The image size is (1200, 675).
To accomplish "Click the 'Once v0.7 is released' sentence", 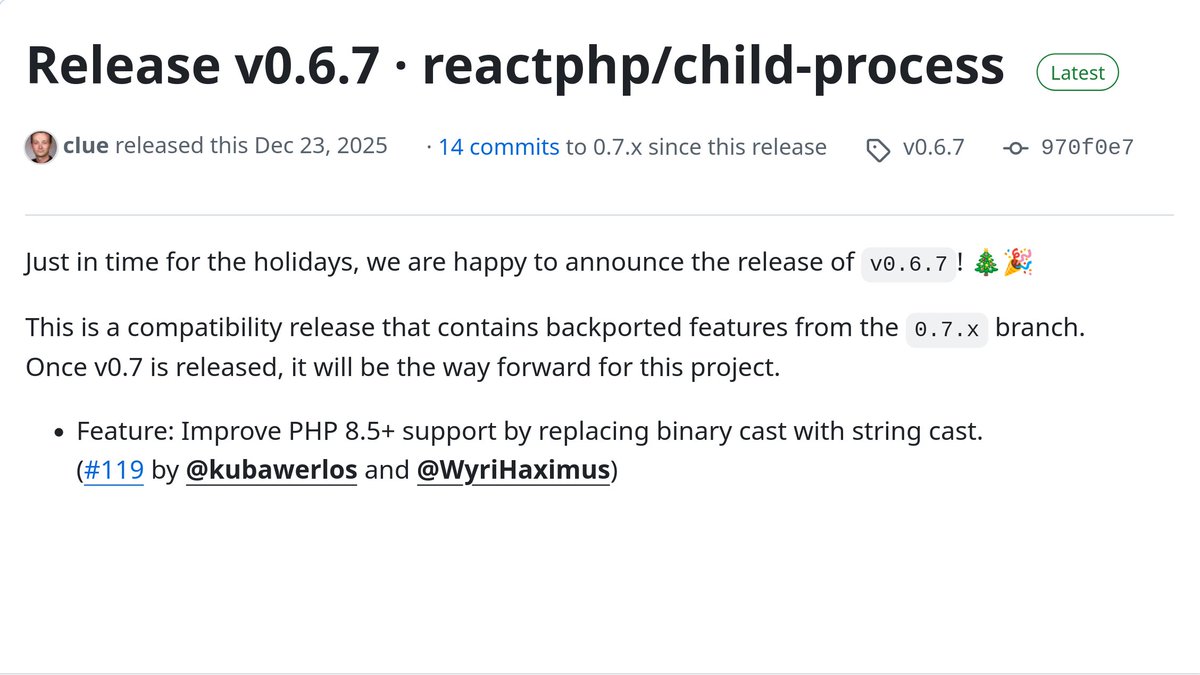I will pos(402,367).
